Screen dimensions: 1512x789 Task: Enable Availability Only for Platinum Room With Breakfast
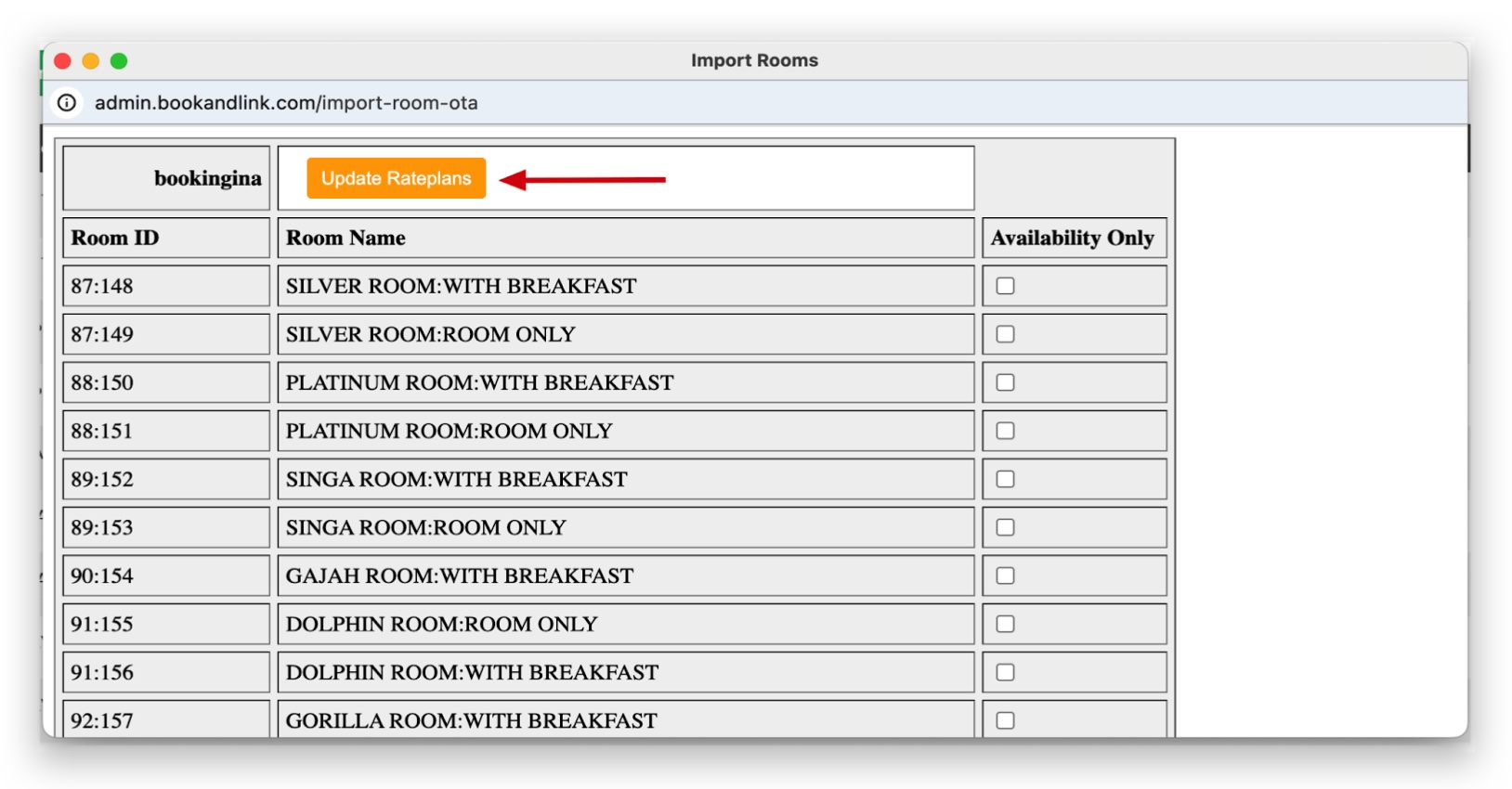click(x=1005, y=382)
